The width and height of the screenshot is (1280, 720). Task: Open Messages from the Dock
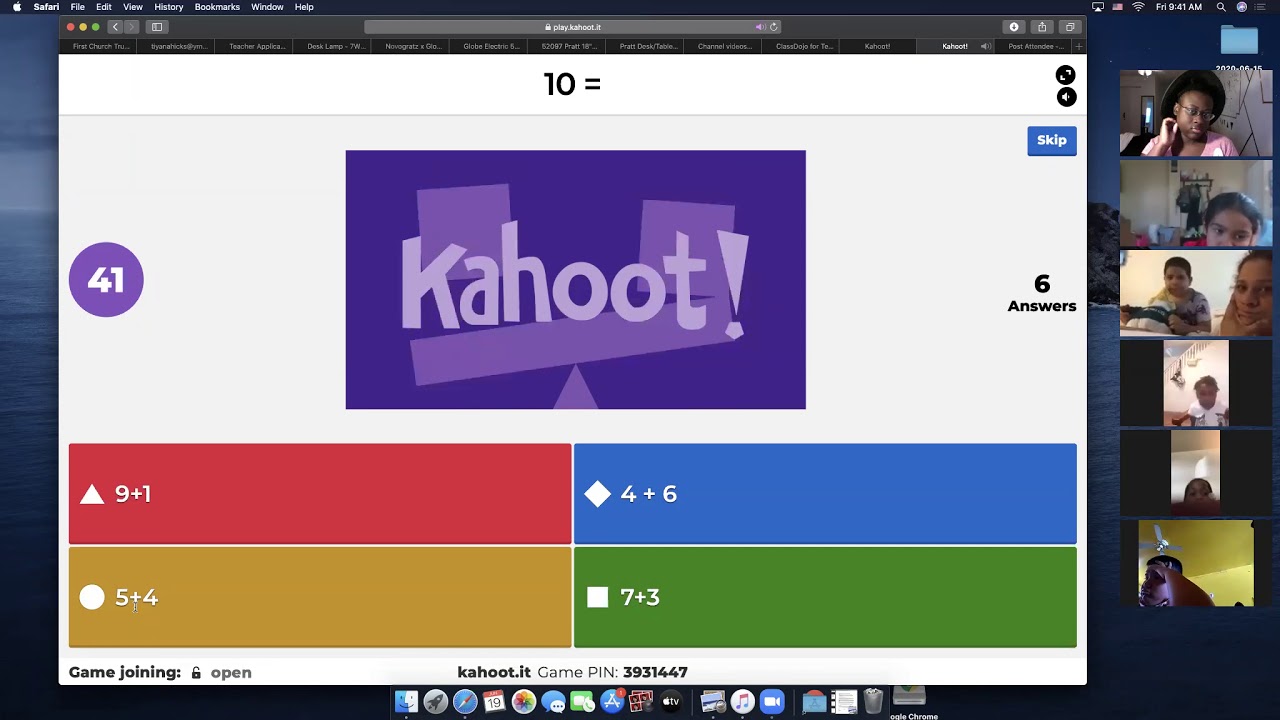tap(553, 702)
